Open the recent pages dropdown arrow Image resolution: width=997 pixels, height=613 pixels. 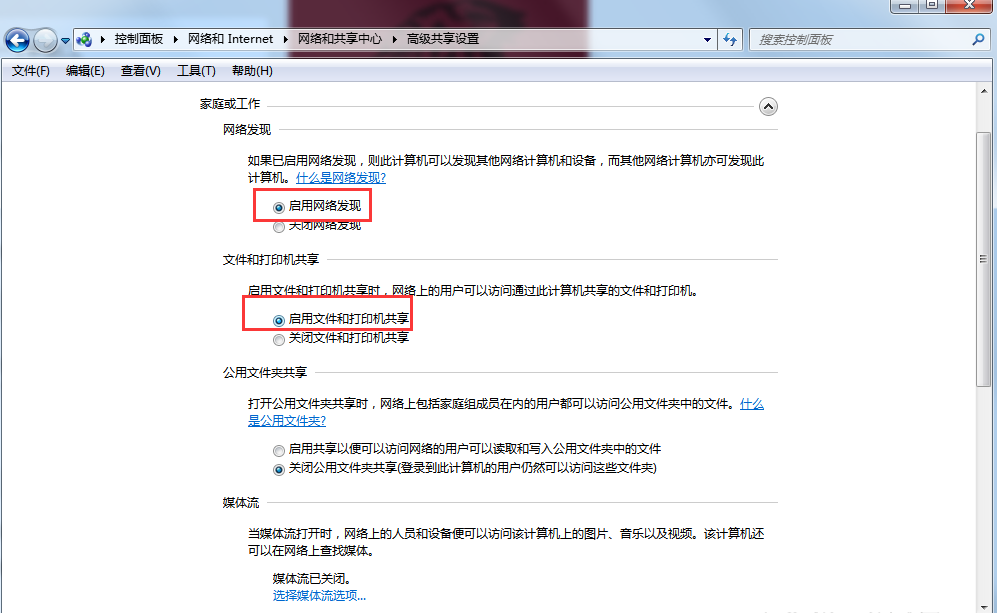tap(64, 40)
